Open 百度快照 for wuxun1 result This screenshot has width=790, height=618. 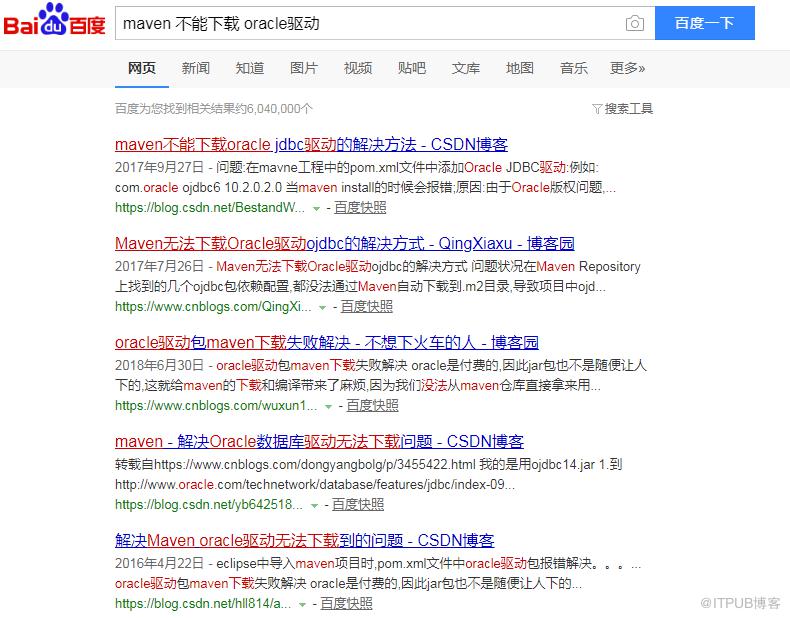(x=372, y=405)
